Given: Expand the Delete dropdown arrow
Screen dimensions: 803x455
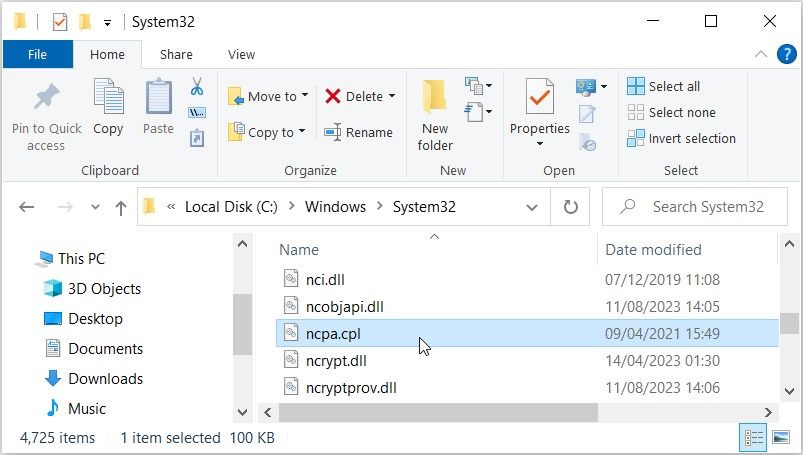Looking at the screenshot, I should point(392,96).
